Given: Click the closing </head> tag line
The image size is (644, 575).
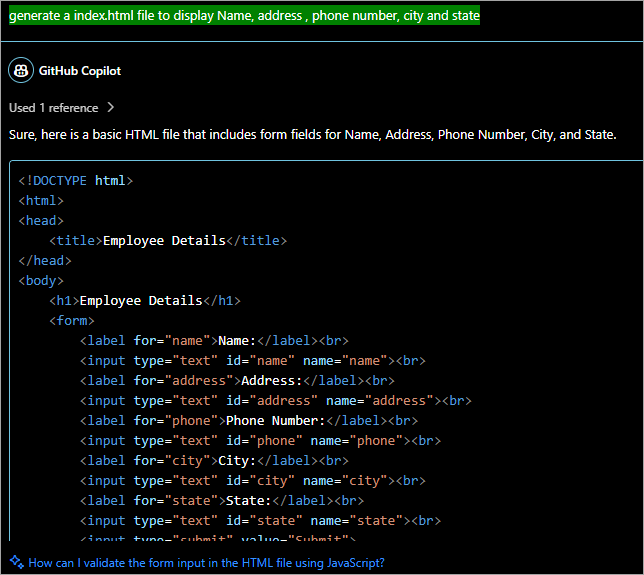Looking at the screenshot, I should 45,261.
